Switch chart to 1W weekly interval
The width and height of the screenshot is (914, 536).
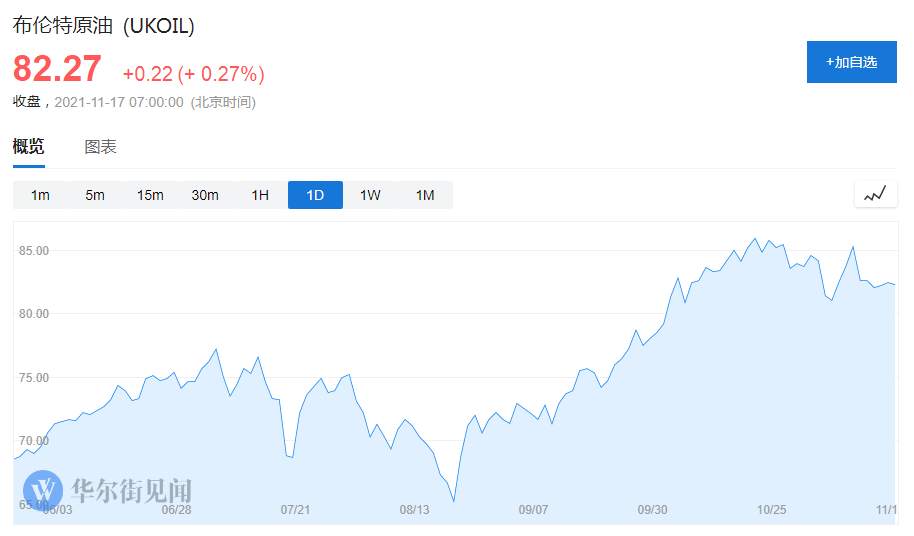click(370, 195)
